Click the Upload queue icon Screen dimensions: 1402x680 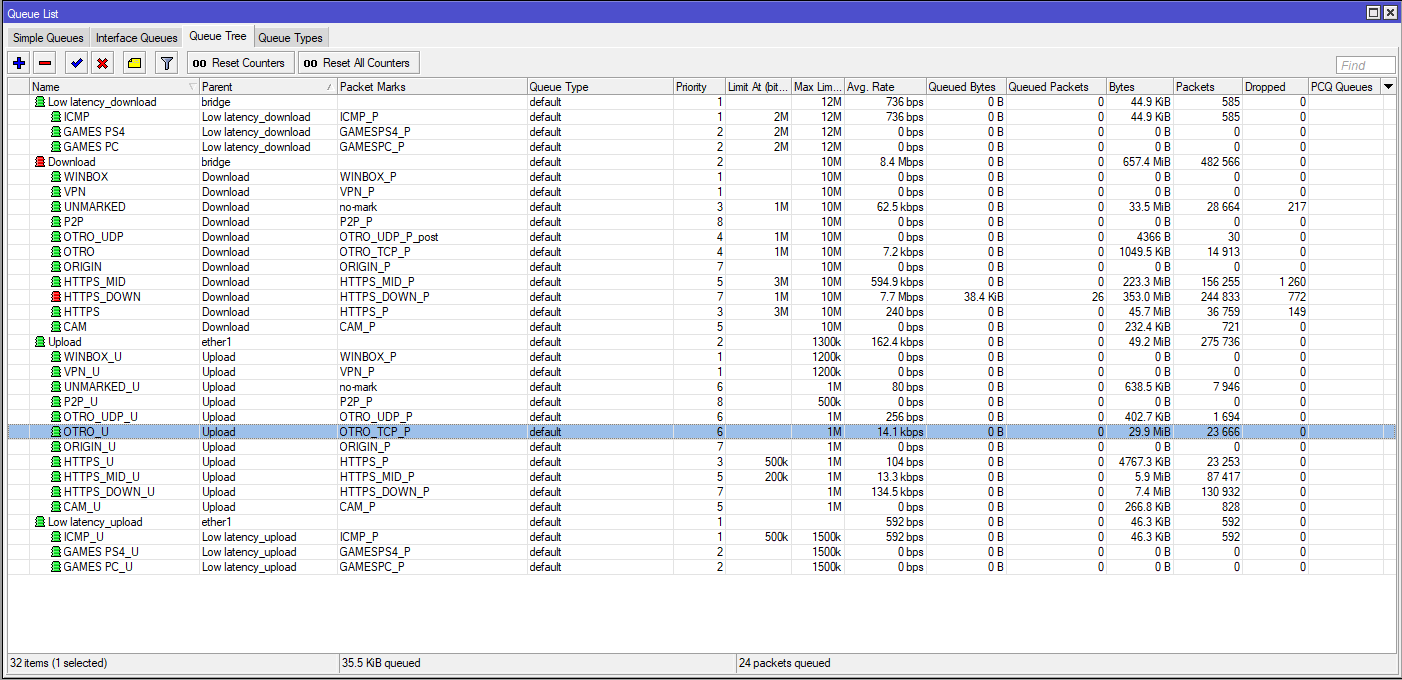pyautogui.click(x=40, y=342)
